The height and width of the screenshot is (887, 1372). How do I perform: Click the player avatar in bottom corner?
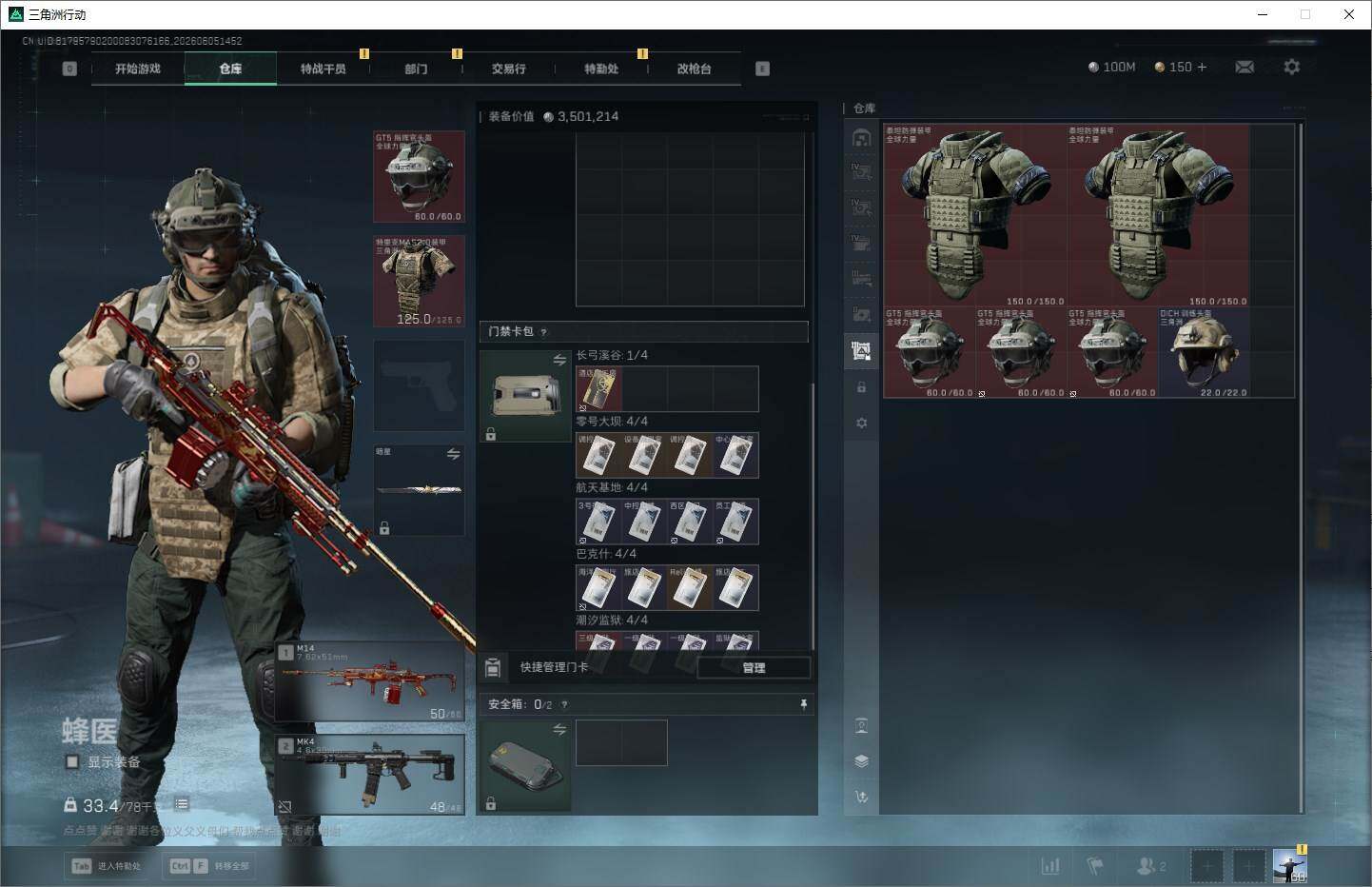coord(1289,865)
